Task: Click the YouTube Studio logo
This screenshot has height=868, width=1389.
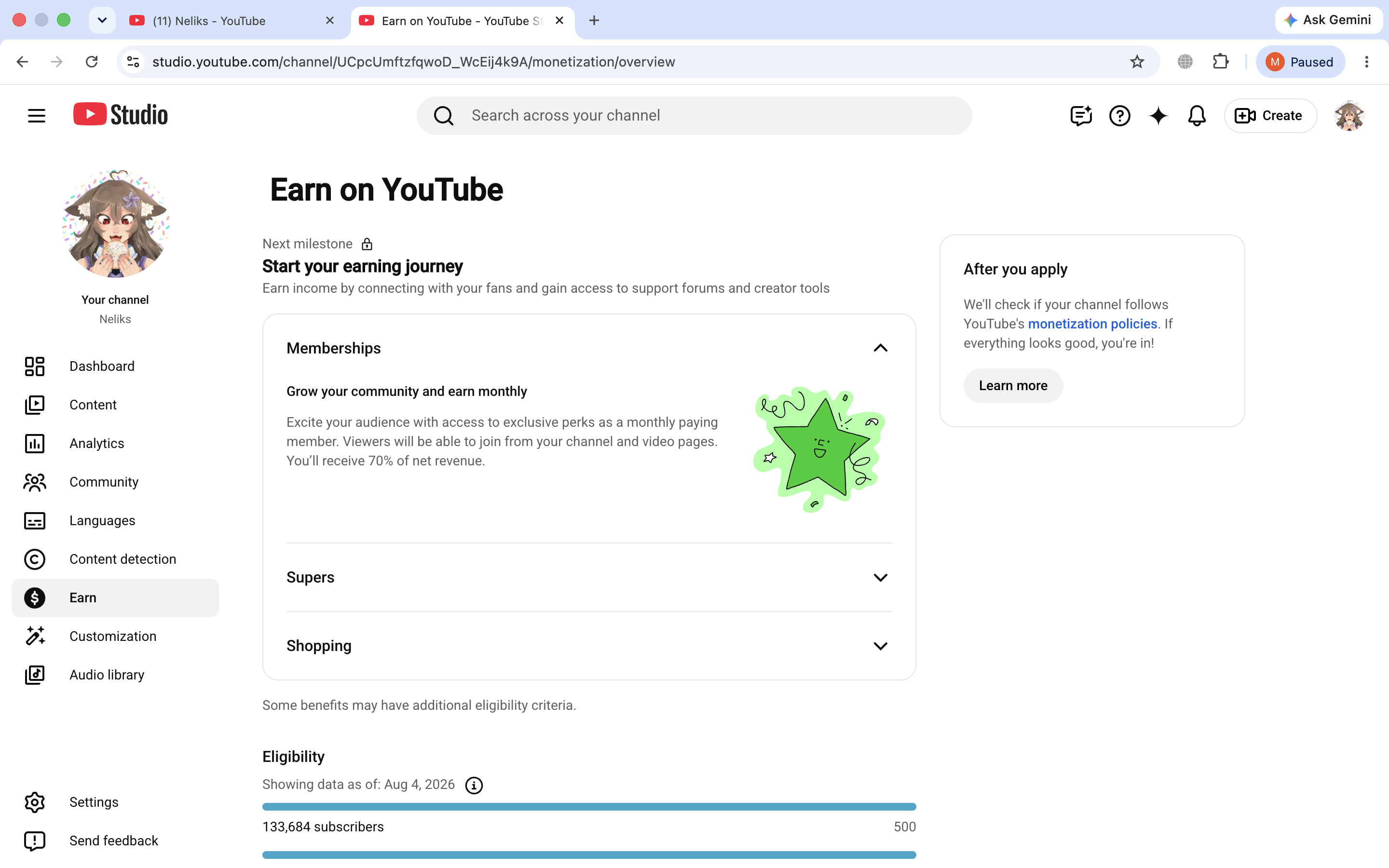Action: coord(121,115)
